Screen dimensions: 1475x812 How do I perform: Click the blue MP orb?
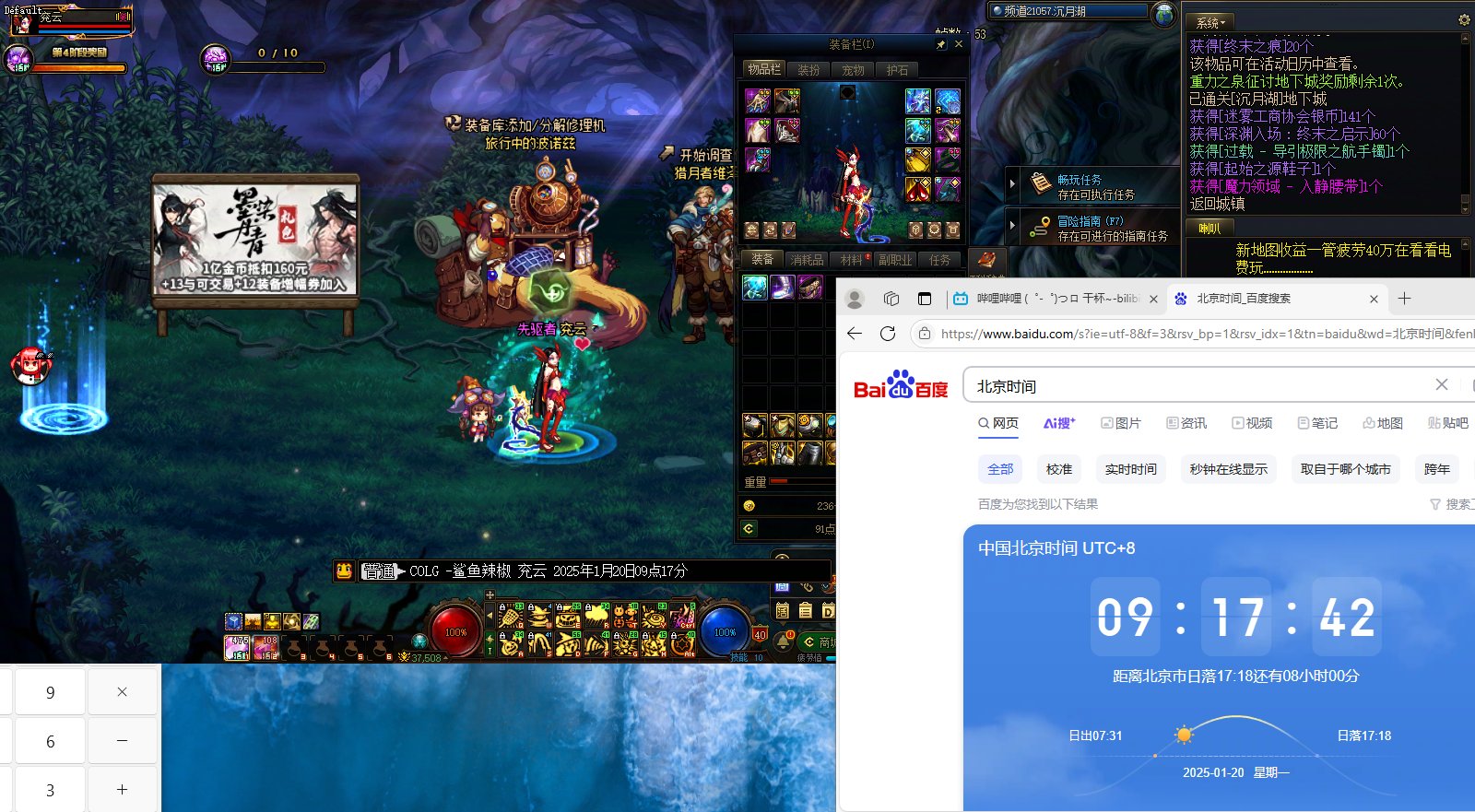point(725,632)
